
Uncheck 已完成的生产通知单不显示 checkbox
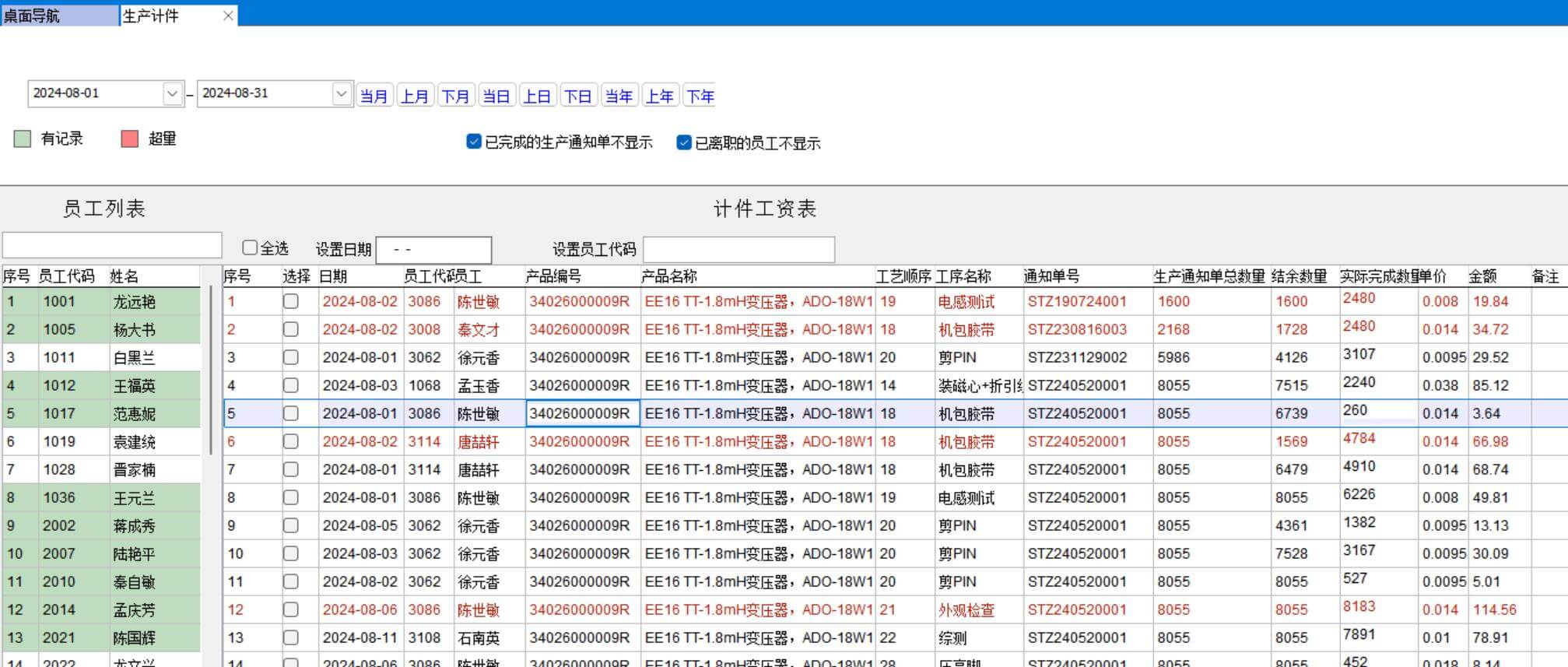coord(473,142)
